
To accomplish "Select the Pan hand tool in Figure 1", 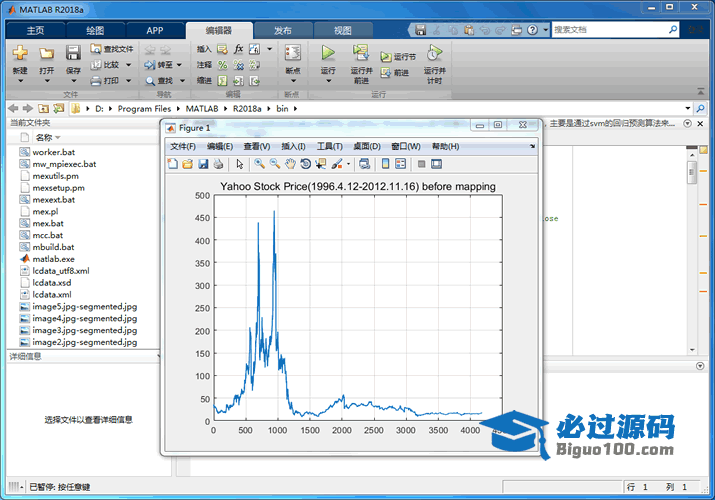I will (x=290, y=164).
